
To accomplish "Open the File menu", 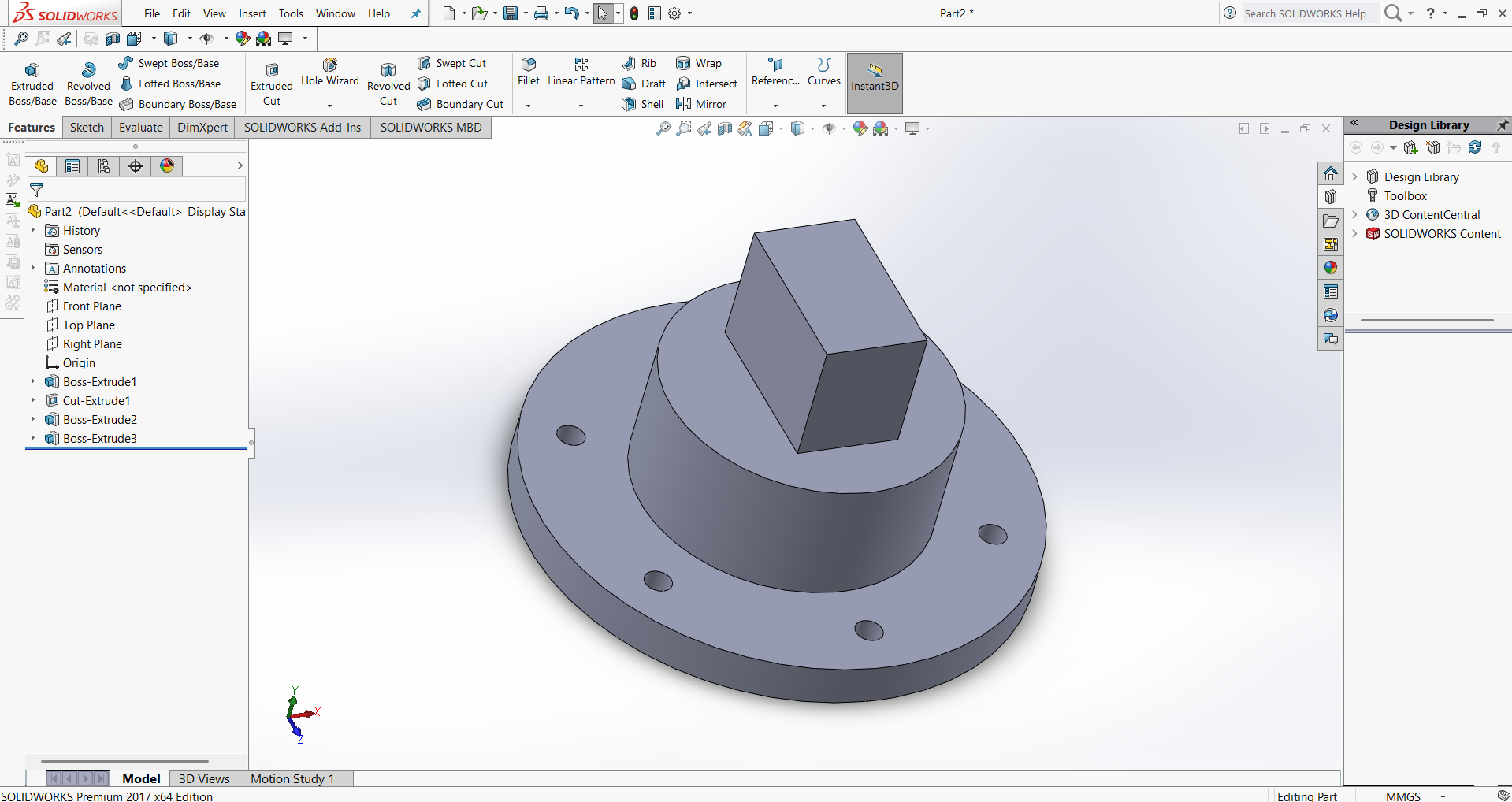I will tap(152, 13).
